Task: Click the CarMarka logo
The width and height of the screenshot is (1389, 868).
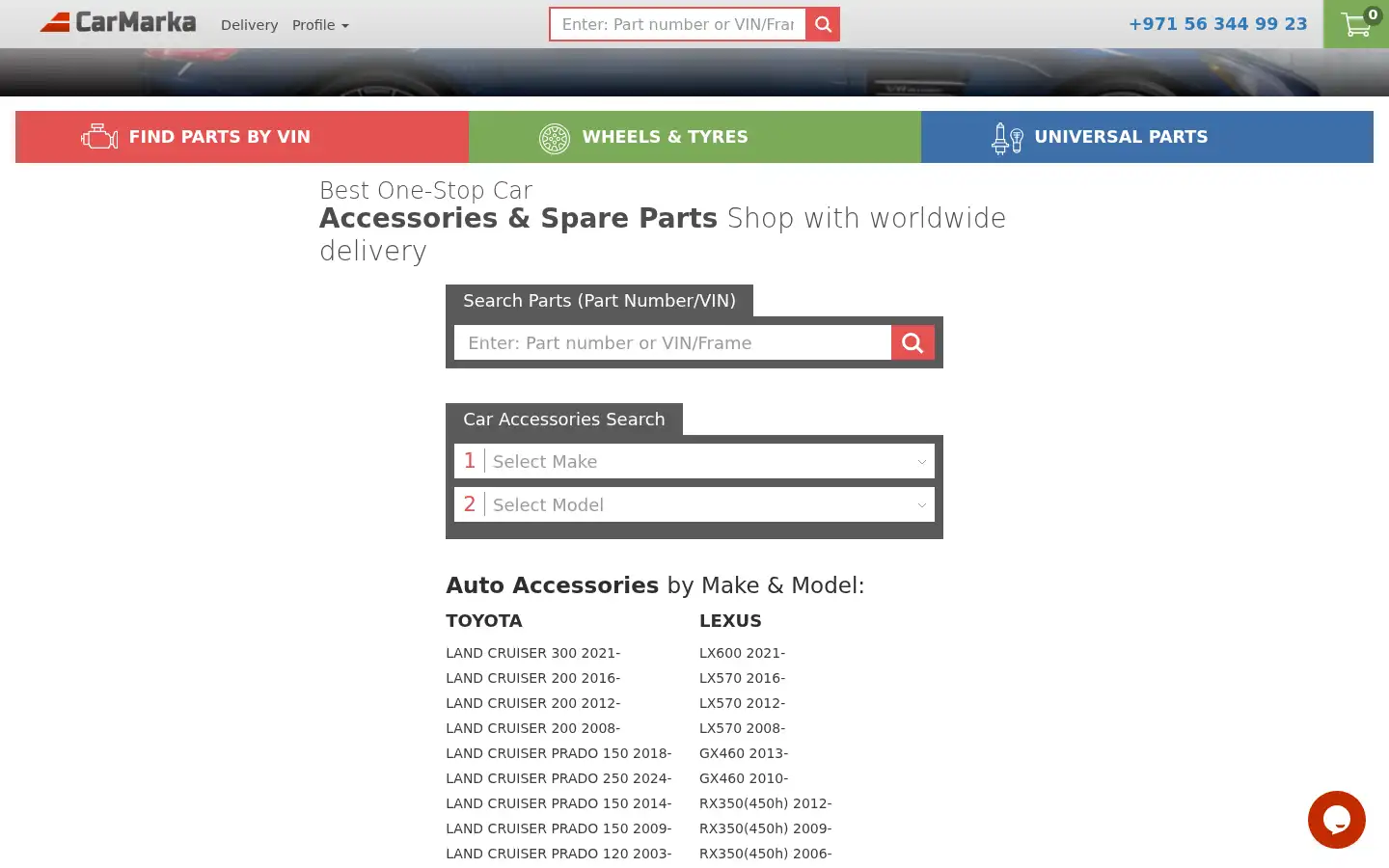Action: (x=118, y=22)
